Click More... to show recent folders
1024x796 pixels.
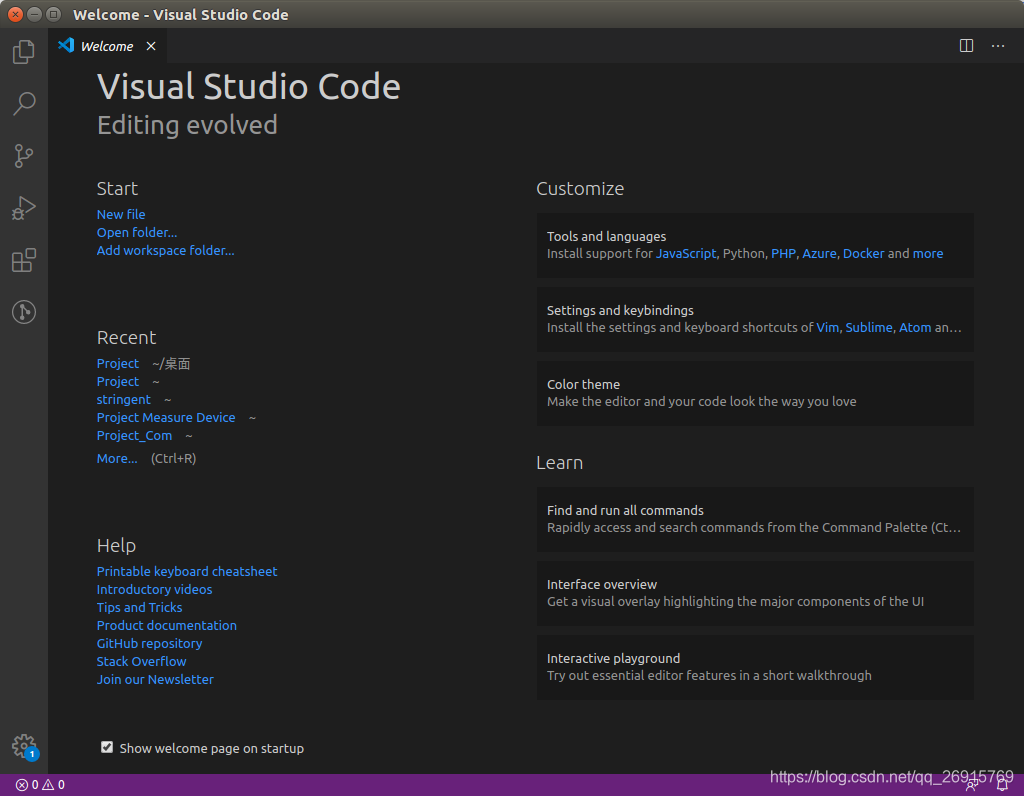(117, 459)
